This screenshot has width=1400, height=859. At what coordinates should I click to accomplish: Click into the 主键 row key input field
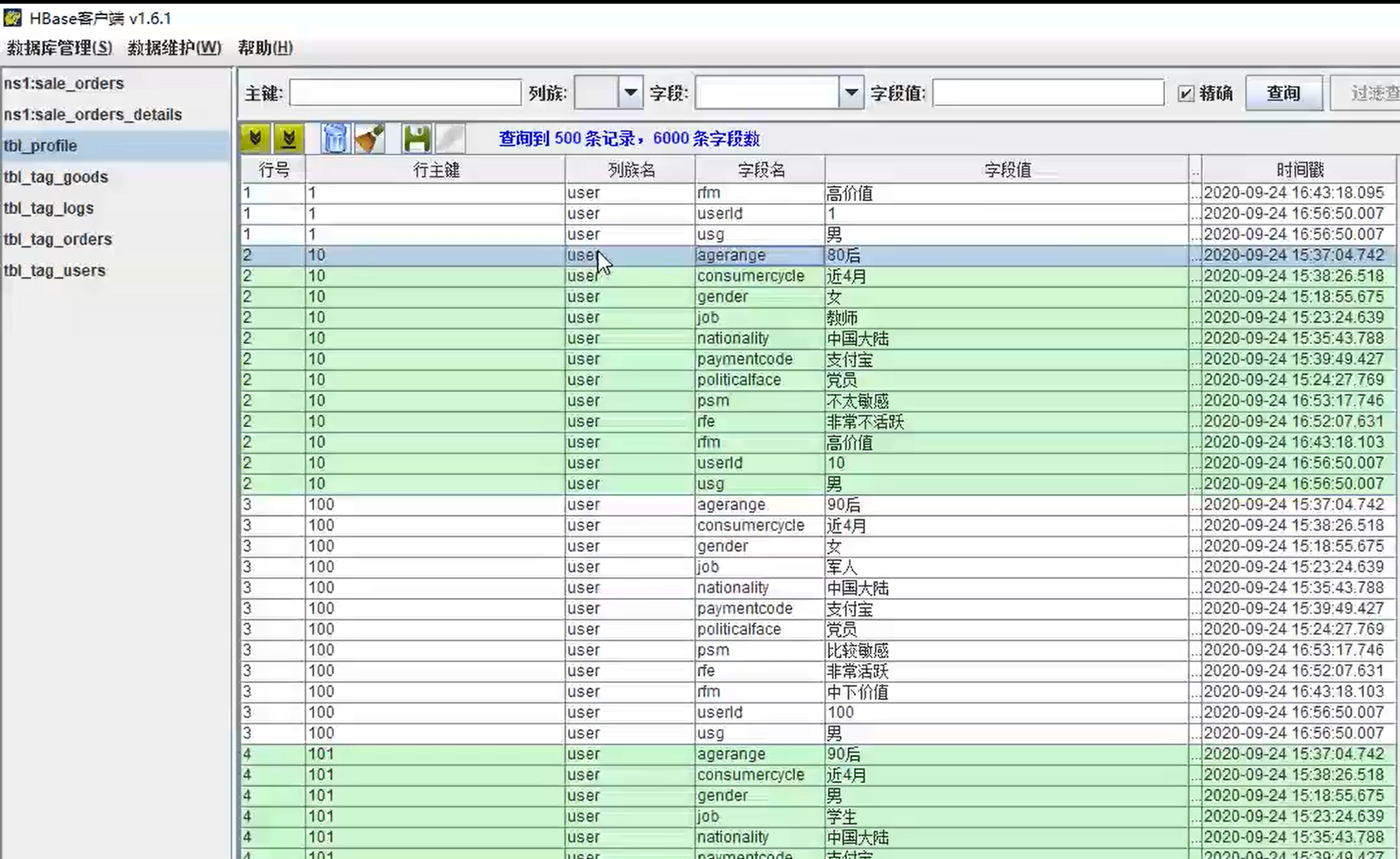pos(405,93)
